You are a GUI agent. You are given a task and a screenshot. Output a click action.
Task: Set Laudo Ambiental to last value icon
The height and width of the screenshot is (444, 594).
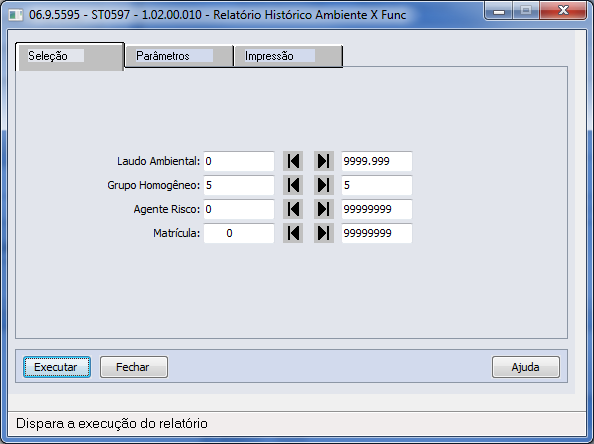[x=324, y=161]
